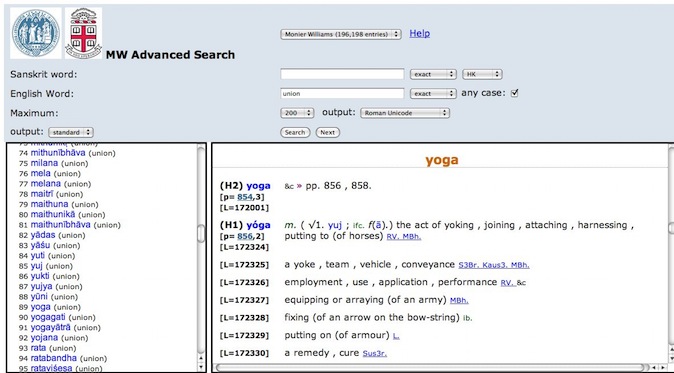Screen dimensions: 674x373
Task: Click the H2 yoga headword link
Action: coord(258,186)
